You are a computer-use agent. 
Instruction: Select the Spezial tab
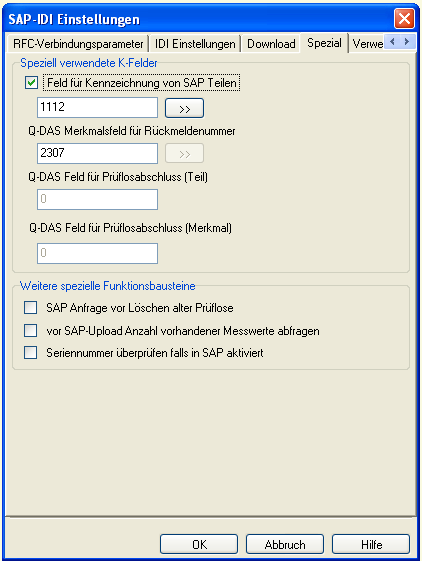coord(324,43)
